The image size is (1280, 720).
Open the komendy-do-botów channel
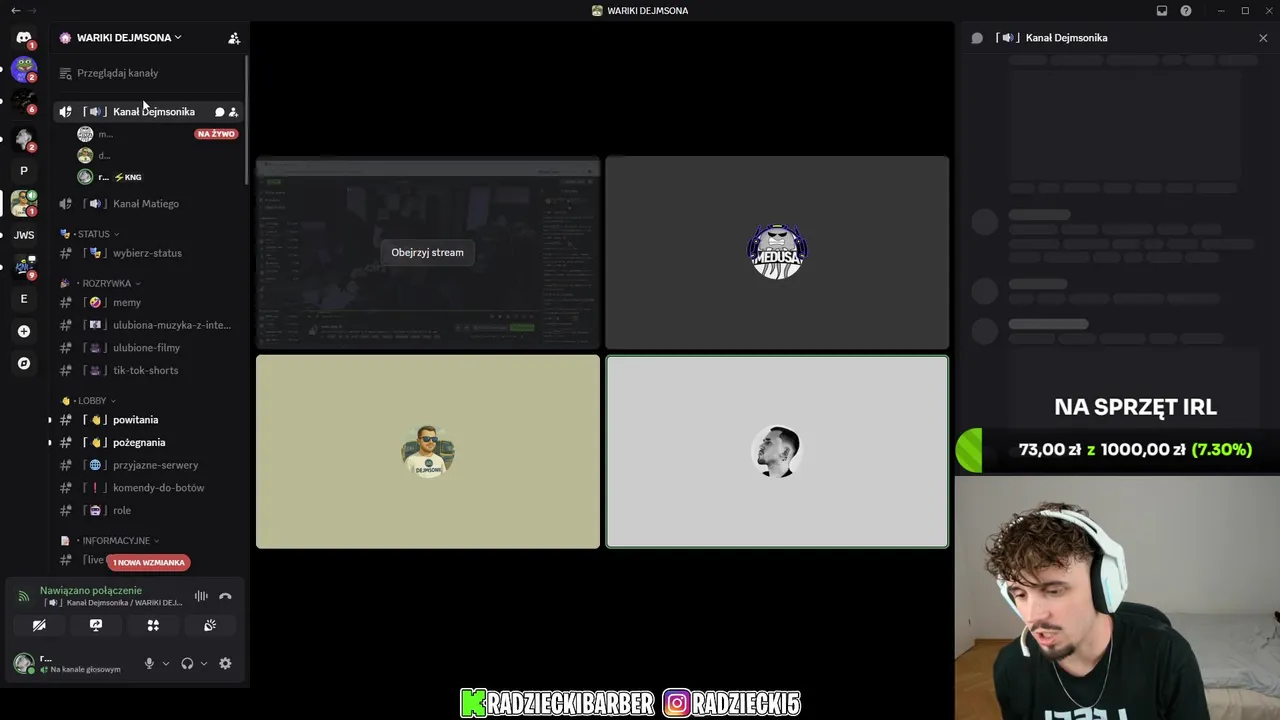148,488
